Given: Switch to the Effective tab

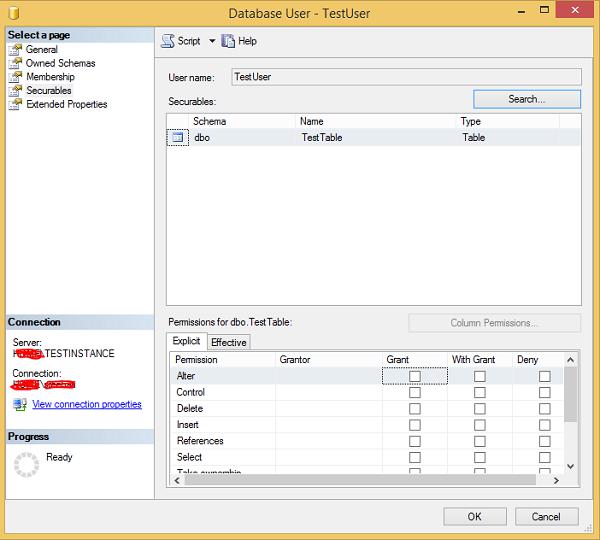Looking at the screenshot, I should 229,342.
